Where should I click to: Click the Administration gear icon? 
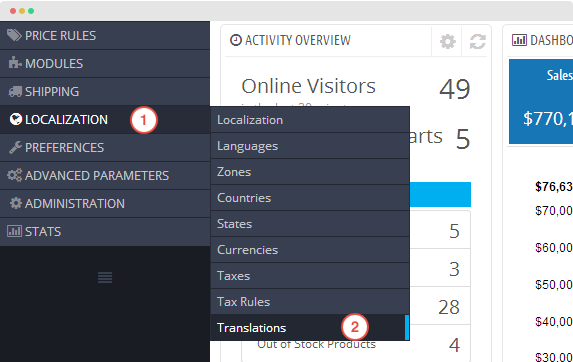click(16, 203)
